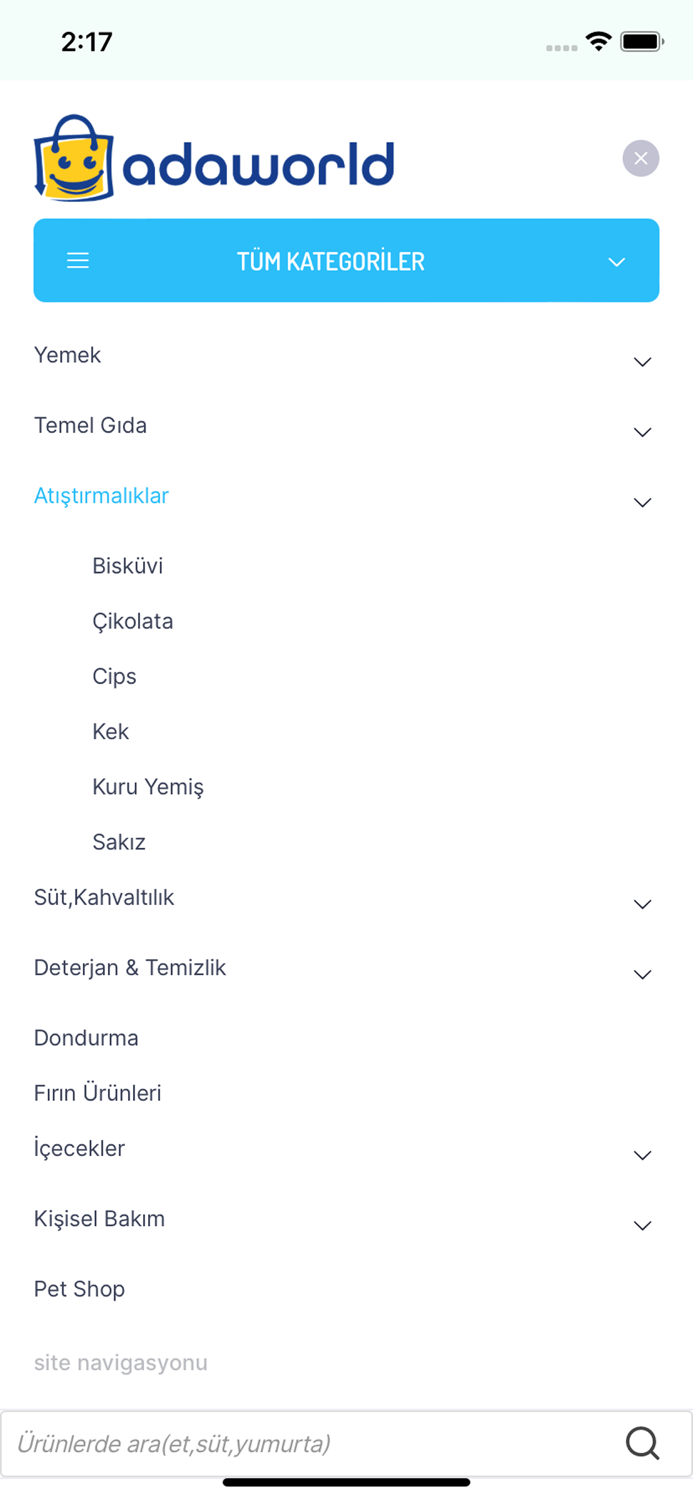
Task: Open the Dondurma category
Action: (x=86, y=1038)
